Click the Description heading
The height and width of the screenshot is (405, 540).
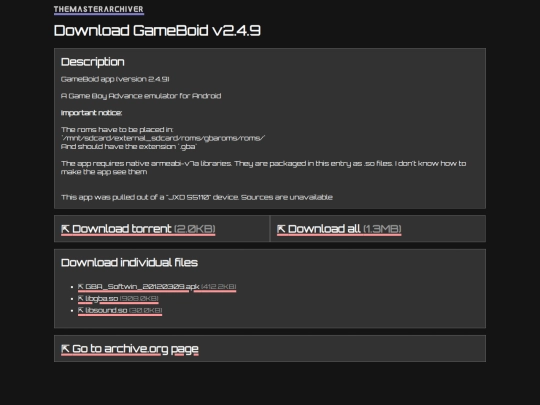tap(93, 62)
